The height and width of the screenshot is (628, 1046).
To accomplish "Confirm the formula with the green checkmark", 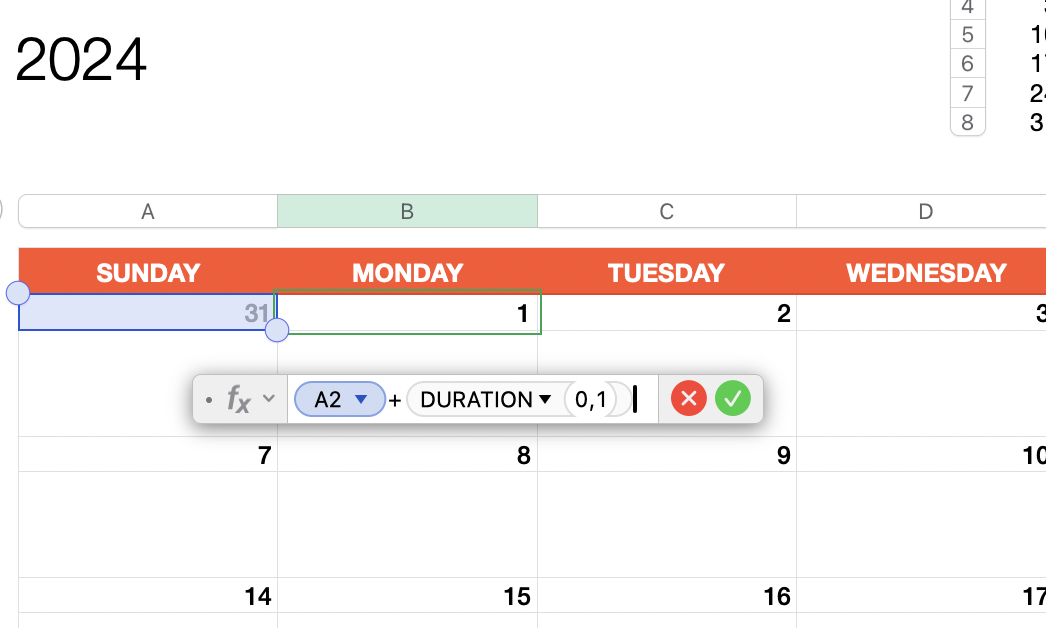I will pos(733,398).
